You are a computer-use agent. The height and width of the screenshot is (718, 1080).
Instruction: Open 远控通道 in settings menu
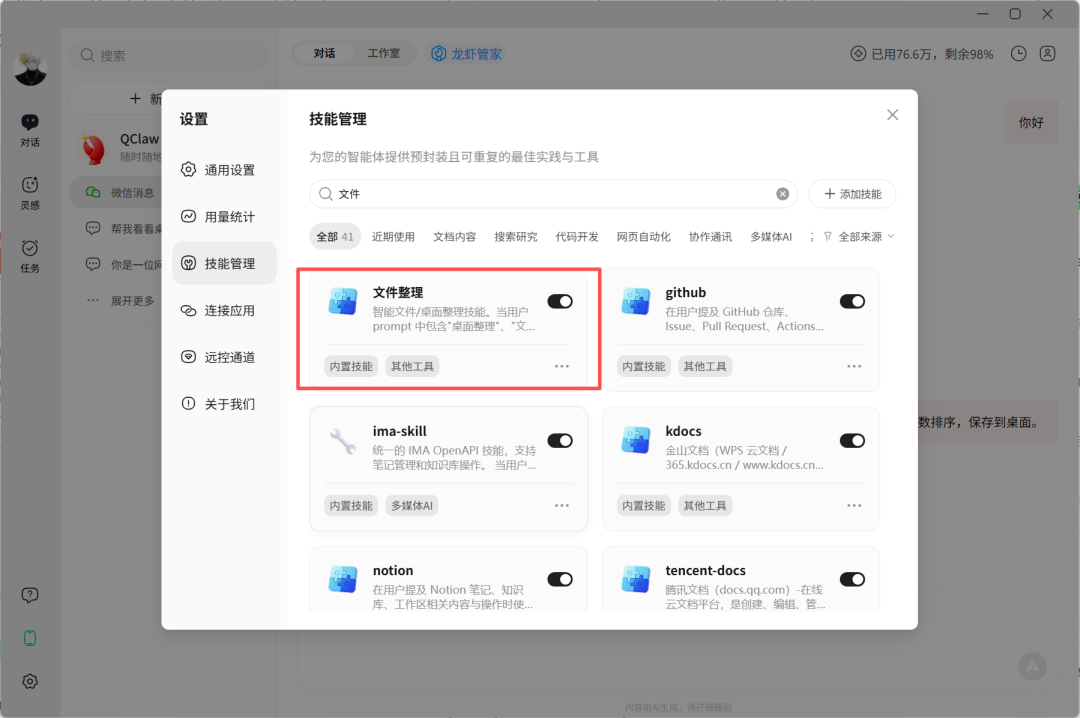click(224, 357)
